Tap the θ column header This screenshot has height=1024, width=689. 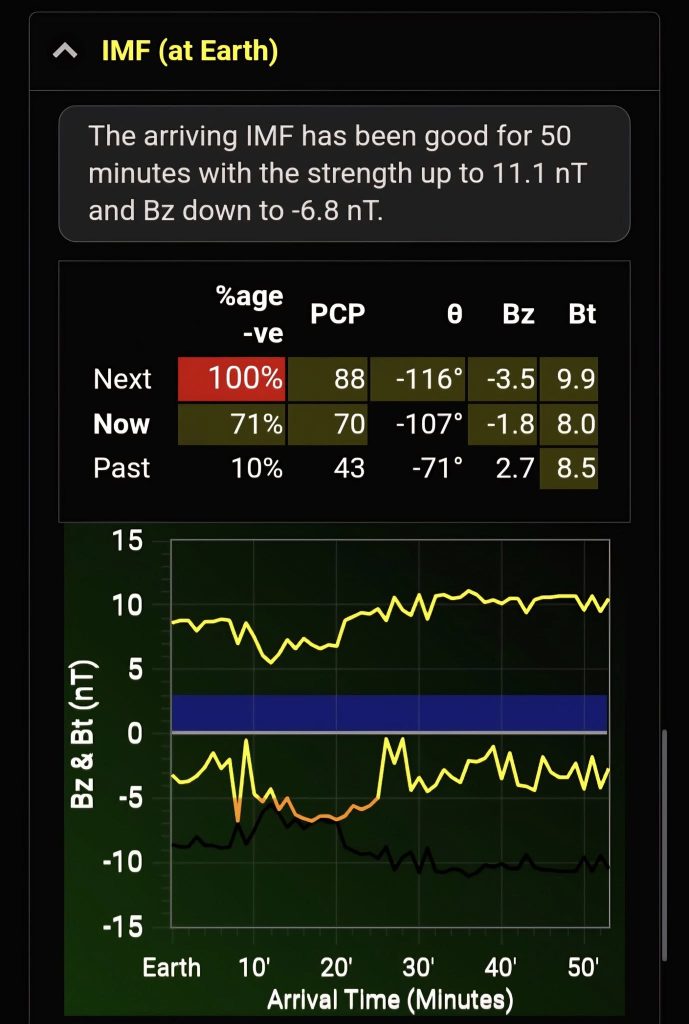454,314
